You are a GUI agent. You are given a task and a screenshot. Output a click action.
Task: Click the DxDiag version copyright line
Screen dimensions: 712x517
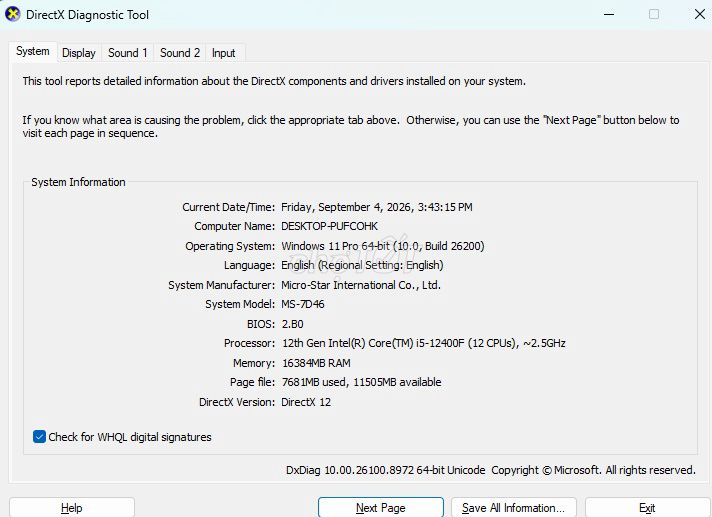491,470
